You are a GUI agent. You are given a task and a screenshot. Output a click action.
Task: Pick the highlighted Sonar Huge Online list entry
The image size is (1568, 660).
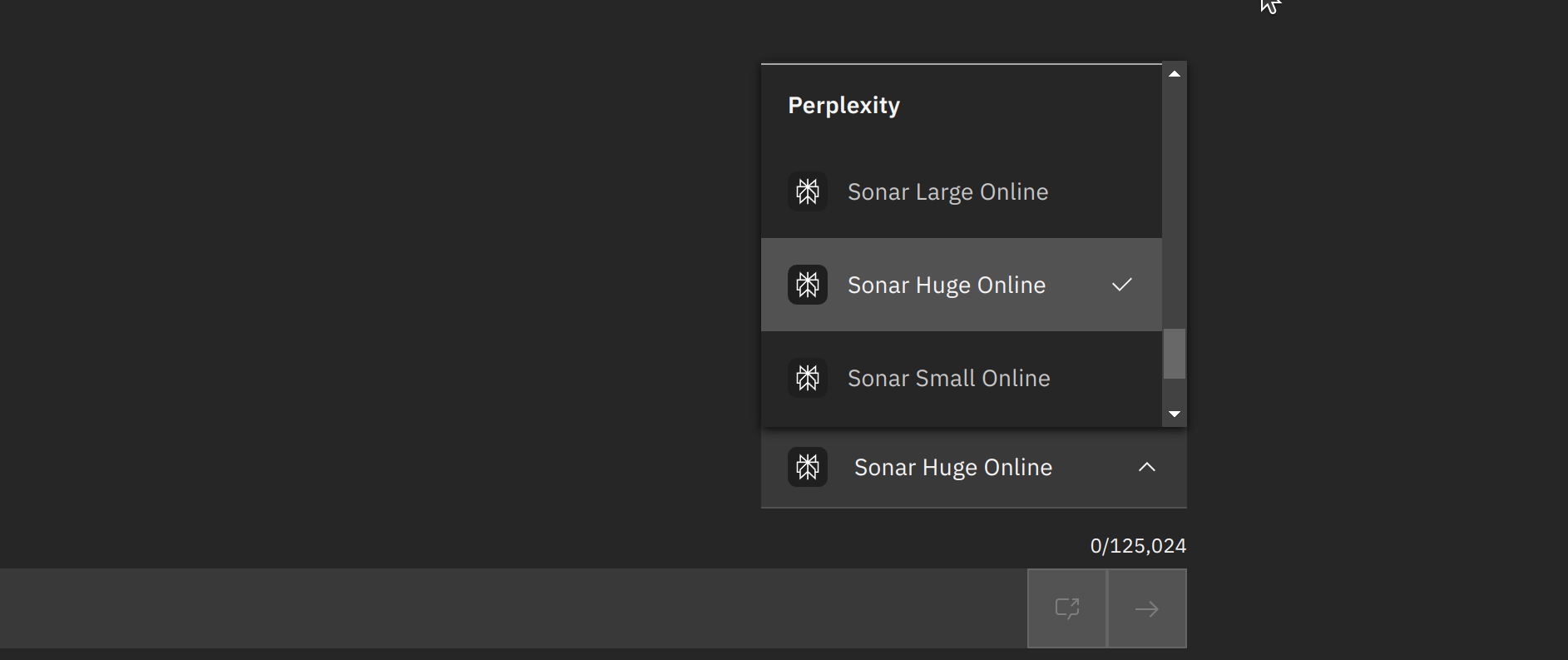946,285
